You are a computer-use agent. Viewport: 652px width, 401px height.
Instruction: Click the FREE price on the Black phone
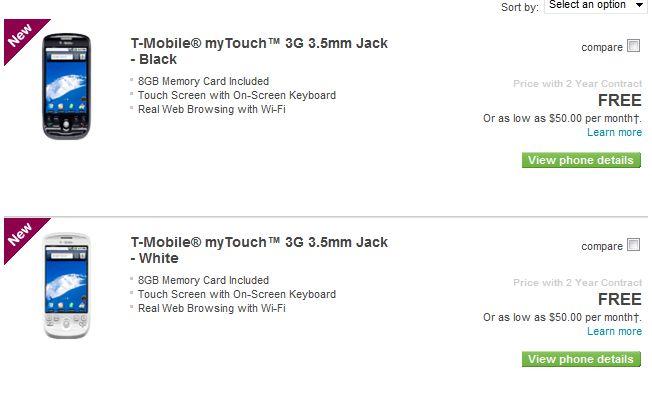(619, 101)
